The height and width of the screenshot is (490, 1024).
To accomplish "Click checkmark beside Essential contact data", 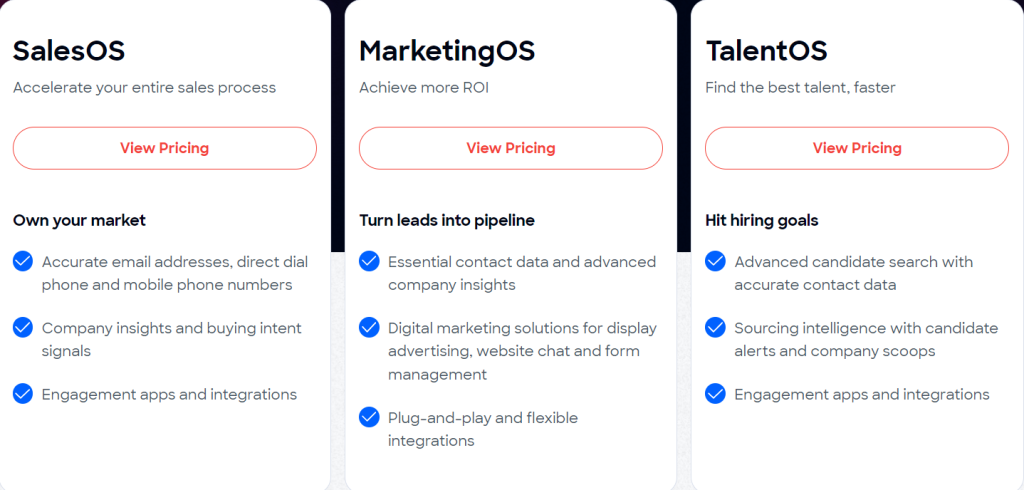I will (369, 261).
